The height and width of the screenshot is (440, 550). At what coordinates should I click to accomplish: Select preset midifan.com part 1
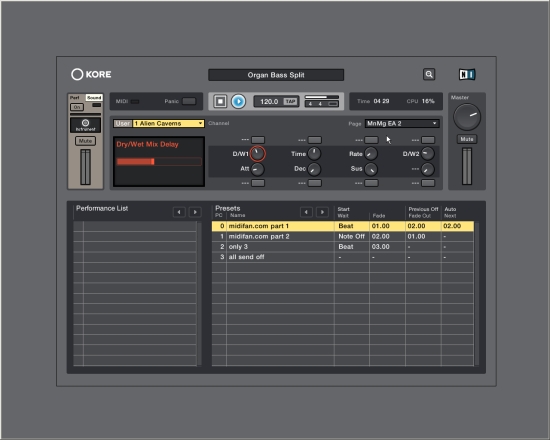[x=343, y=226]
